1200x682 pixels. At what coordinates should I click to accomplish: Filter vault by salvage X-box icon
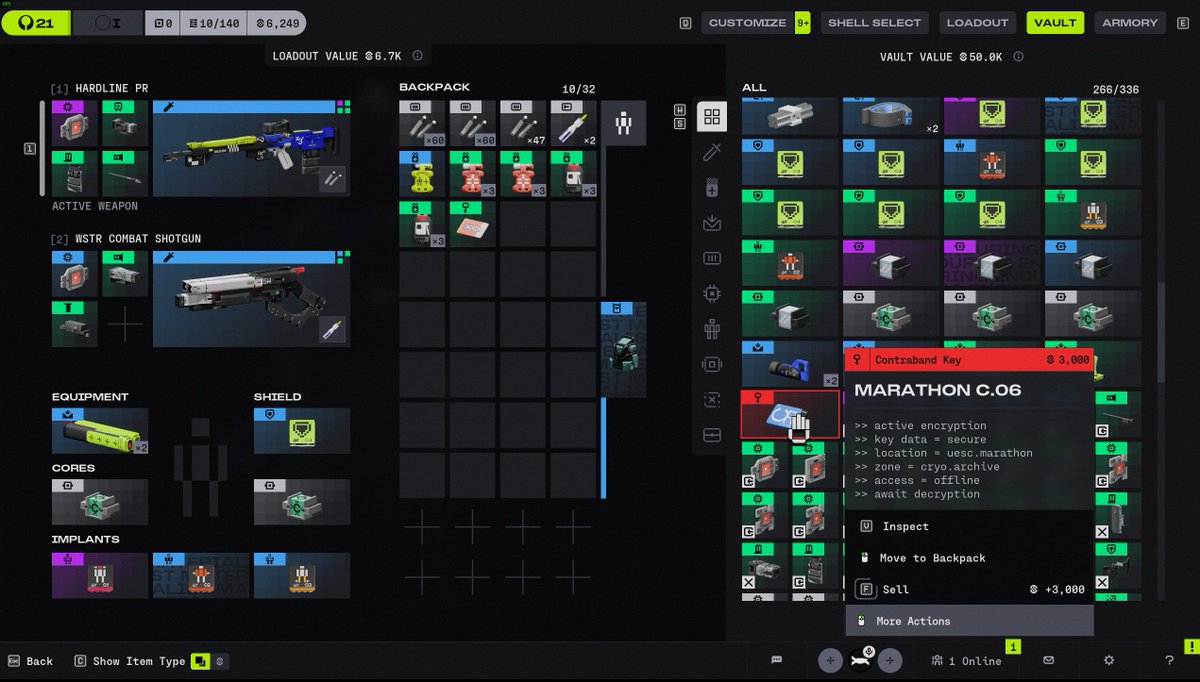tap(712, 400)
